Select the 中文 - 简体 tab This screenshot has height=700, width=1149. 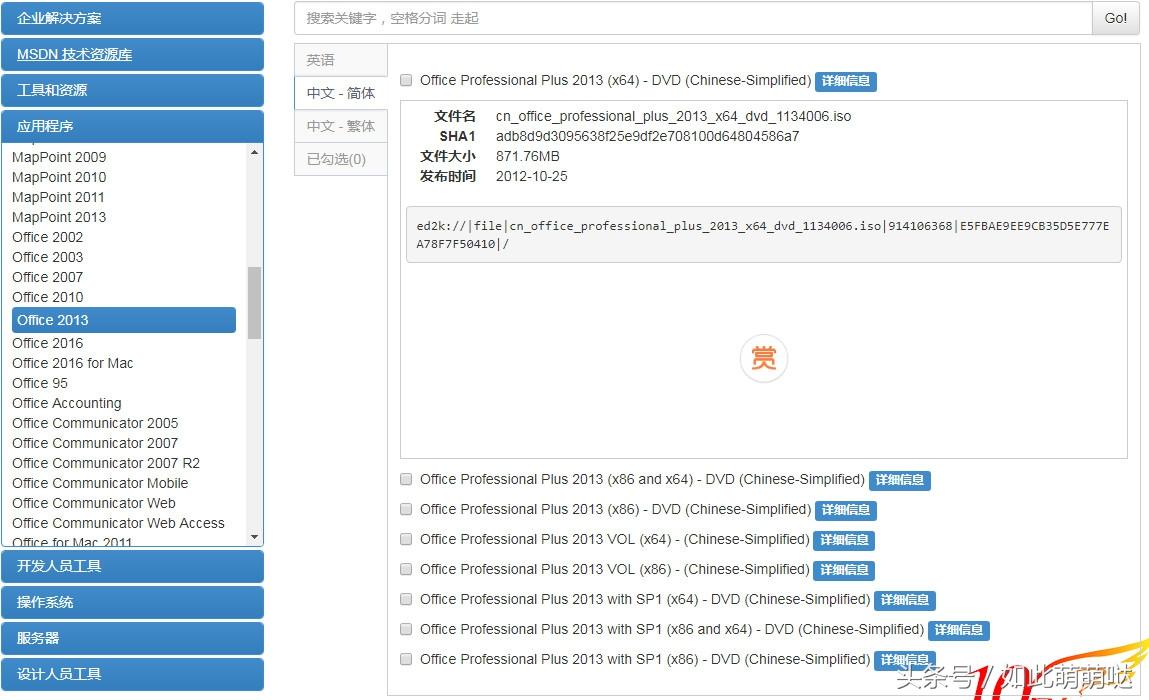point(341,93)
